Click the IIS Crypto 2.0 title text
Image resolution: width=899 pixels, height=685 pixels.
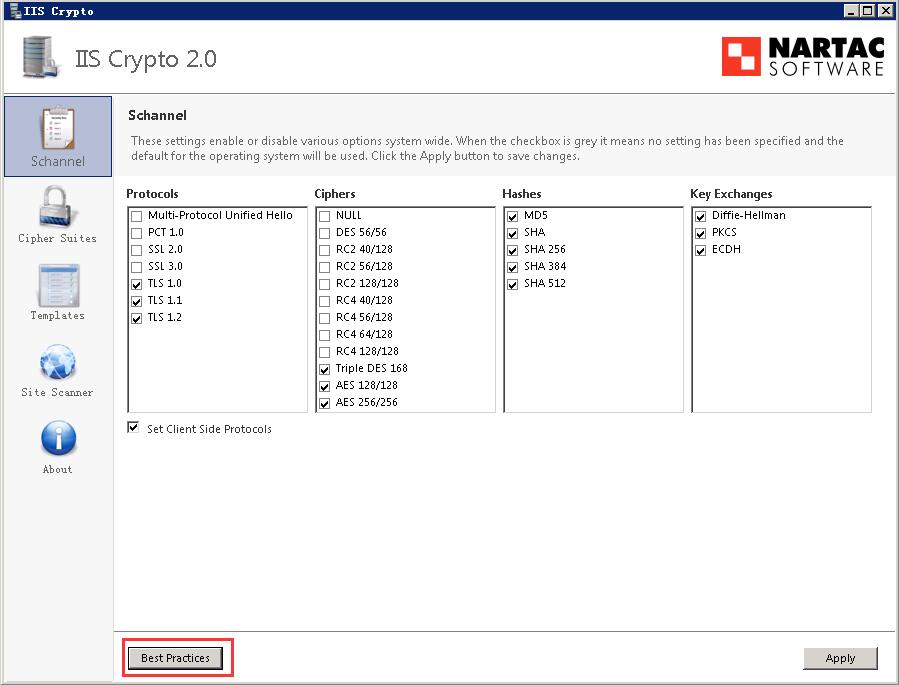[x=146, y=58]
